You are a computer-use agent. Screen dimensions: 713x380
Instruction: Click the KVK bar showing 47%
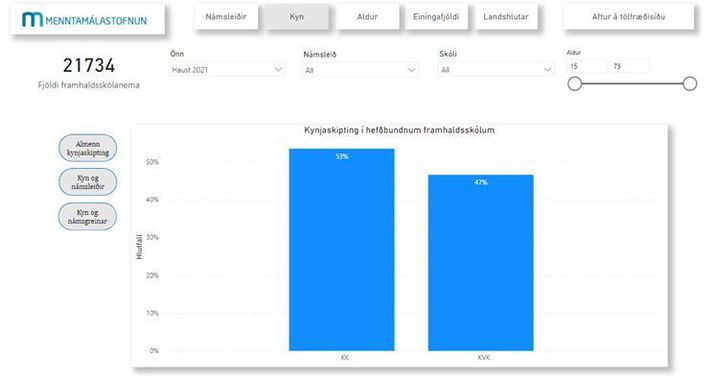[481, 263]
